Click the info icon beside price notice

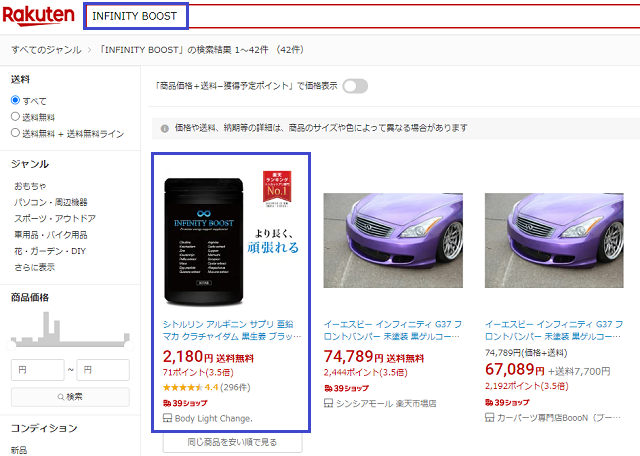coord(165,129)
